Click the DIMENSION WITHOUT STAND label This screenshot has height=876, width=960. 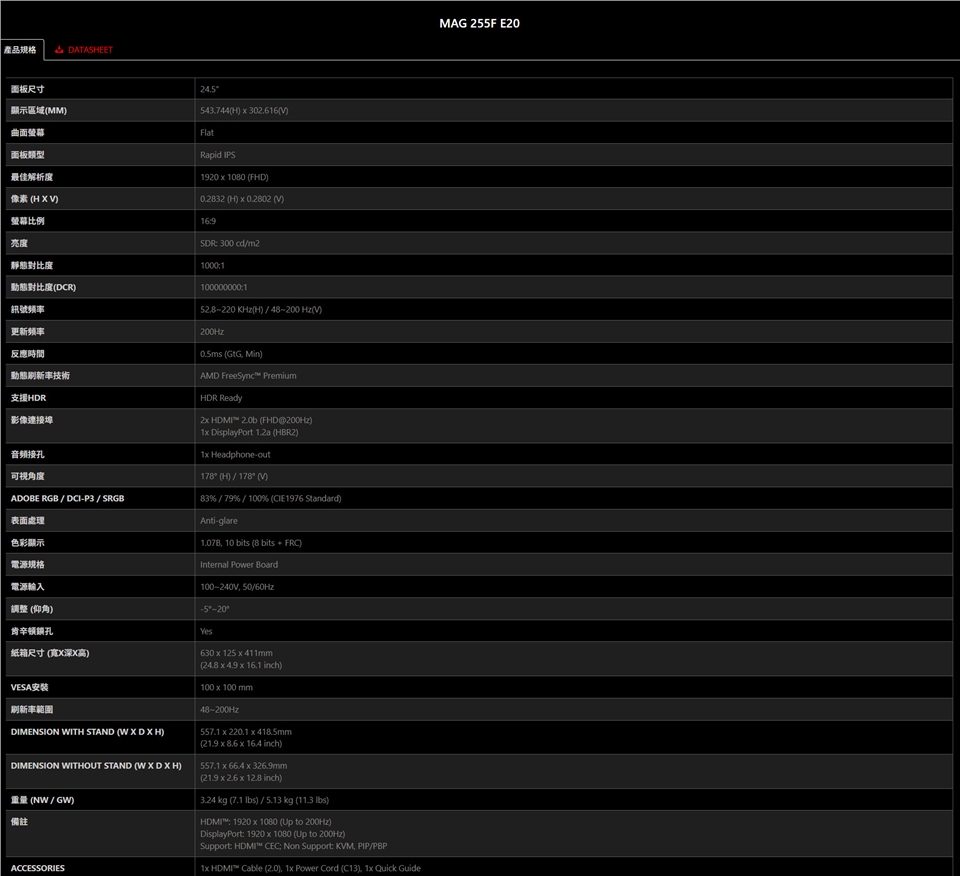click(x=96, y=766)
